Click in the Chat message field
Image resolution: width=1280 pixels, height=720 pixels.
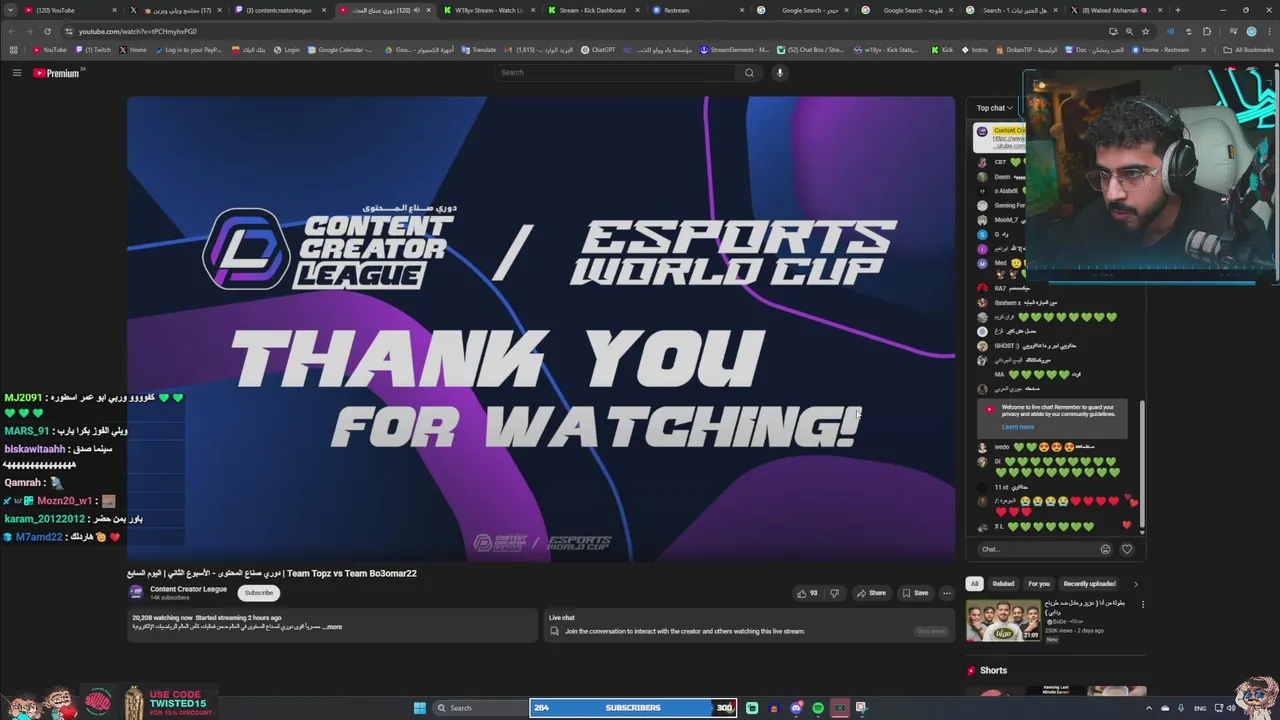point(1036,549)
